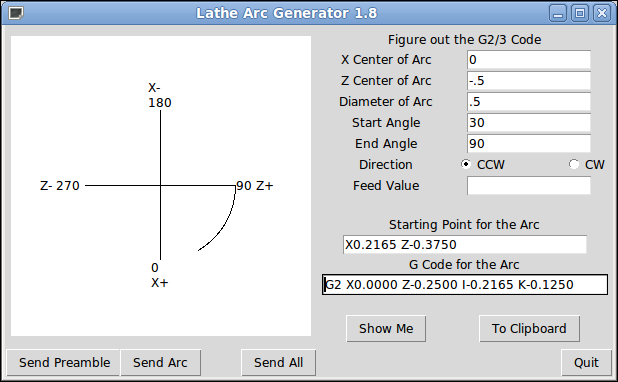Quit the application with Quit button
The width and height of the screenshot is (618, 382).
coord(586,363)
